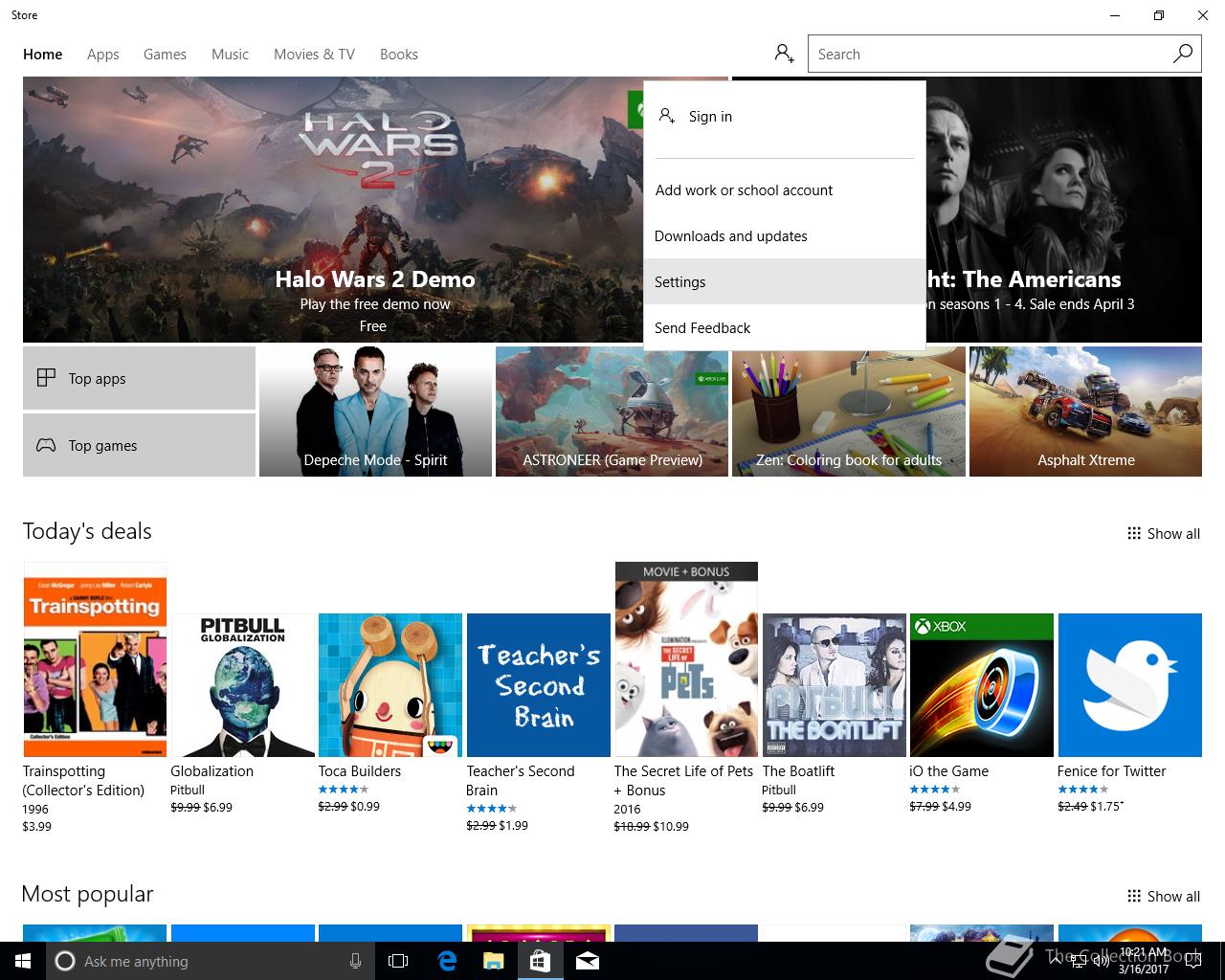Viewport: 1225px width, 980px height.
Task: Open Teacher's Second Brain app tile
Action: click(539, 685)
